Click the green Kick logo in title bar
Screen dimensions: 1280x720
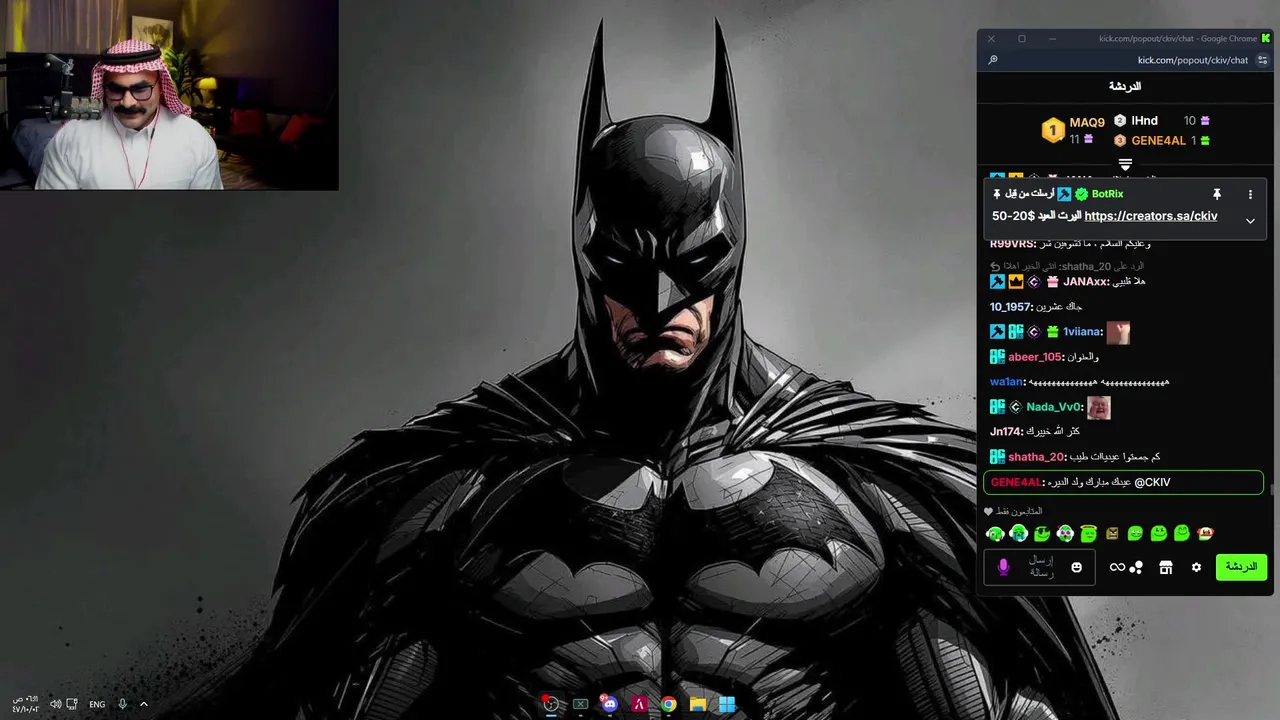coord(1266,38)
